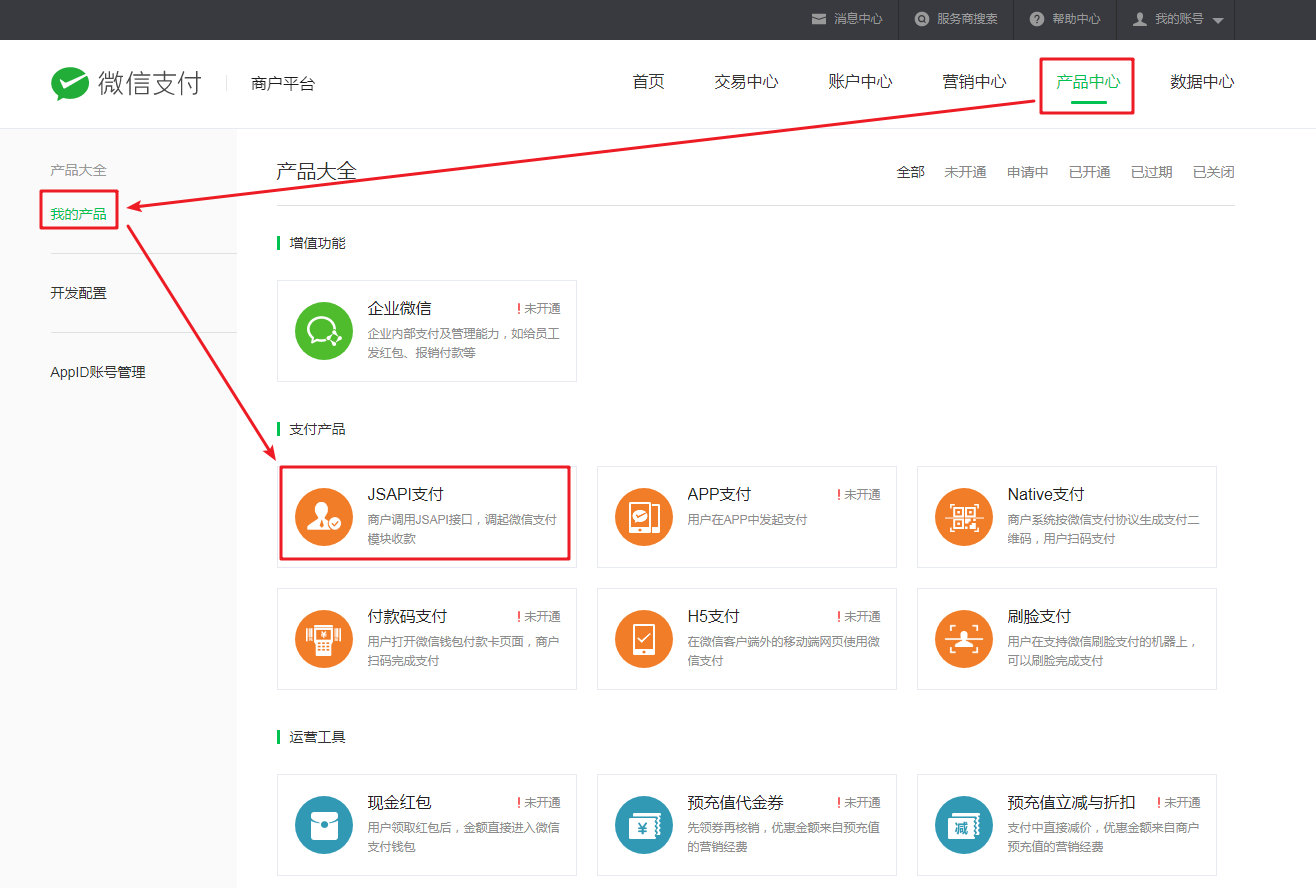This screenshot has width=1316, height=888.
Task: Filter products by 已关闭 status
Action: coord(1214,172)
